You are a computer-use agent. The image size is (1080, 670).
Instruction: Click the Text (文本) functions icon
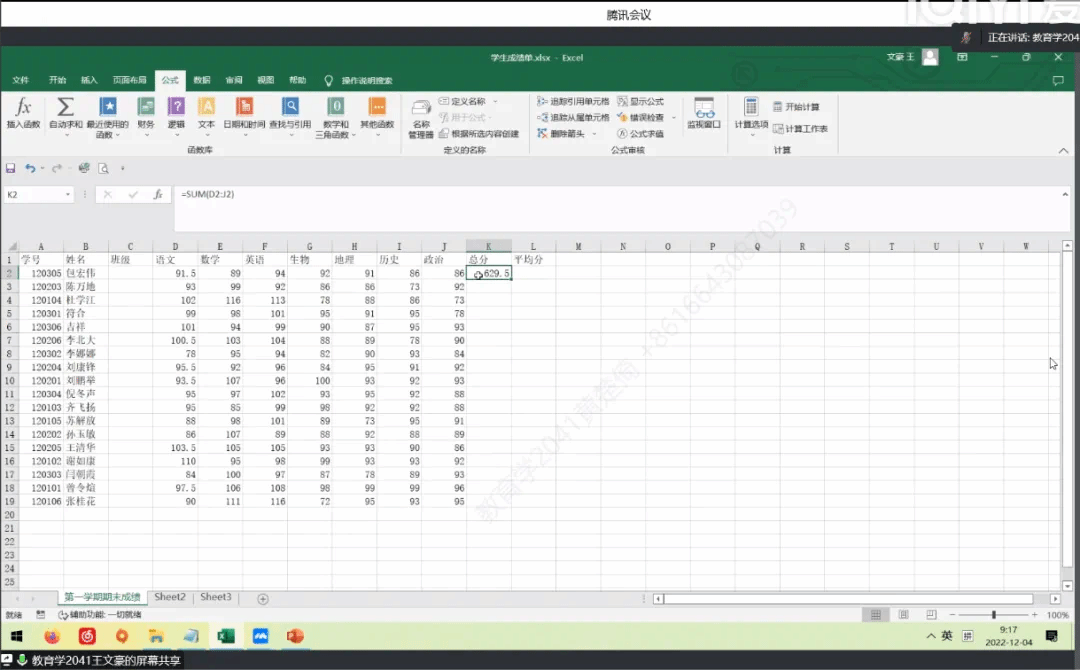(x=206, y=110)
